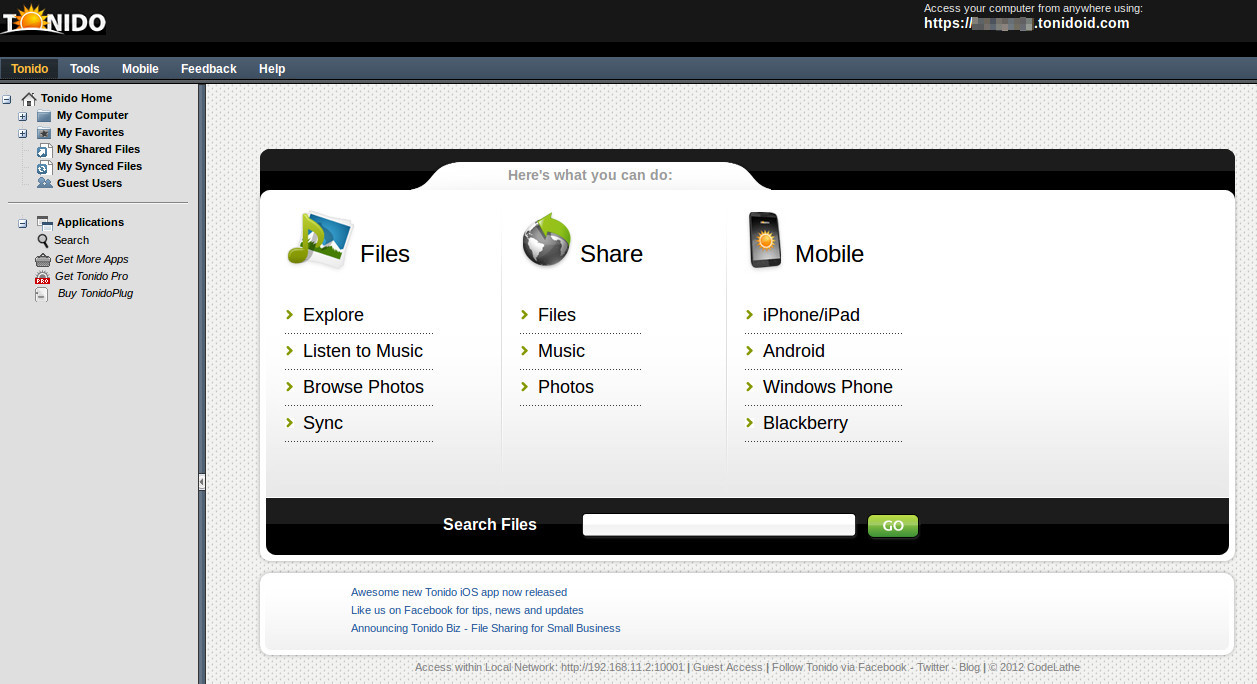Click the Search magnifier icon in sidebar
Screen dimensions: 1257x684
coord(43,241)
